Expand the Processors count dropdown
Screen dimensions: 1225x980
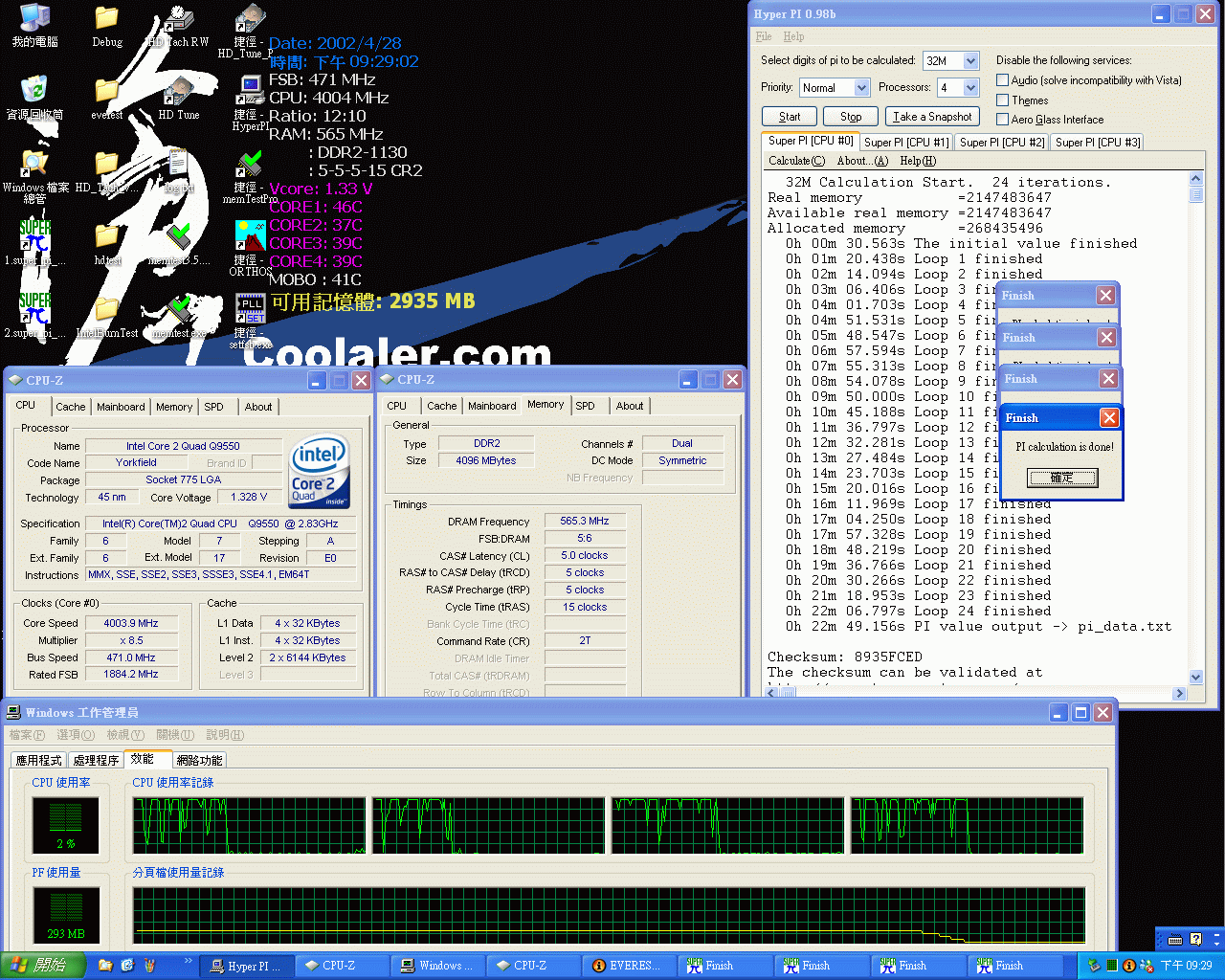coord(970,88)
